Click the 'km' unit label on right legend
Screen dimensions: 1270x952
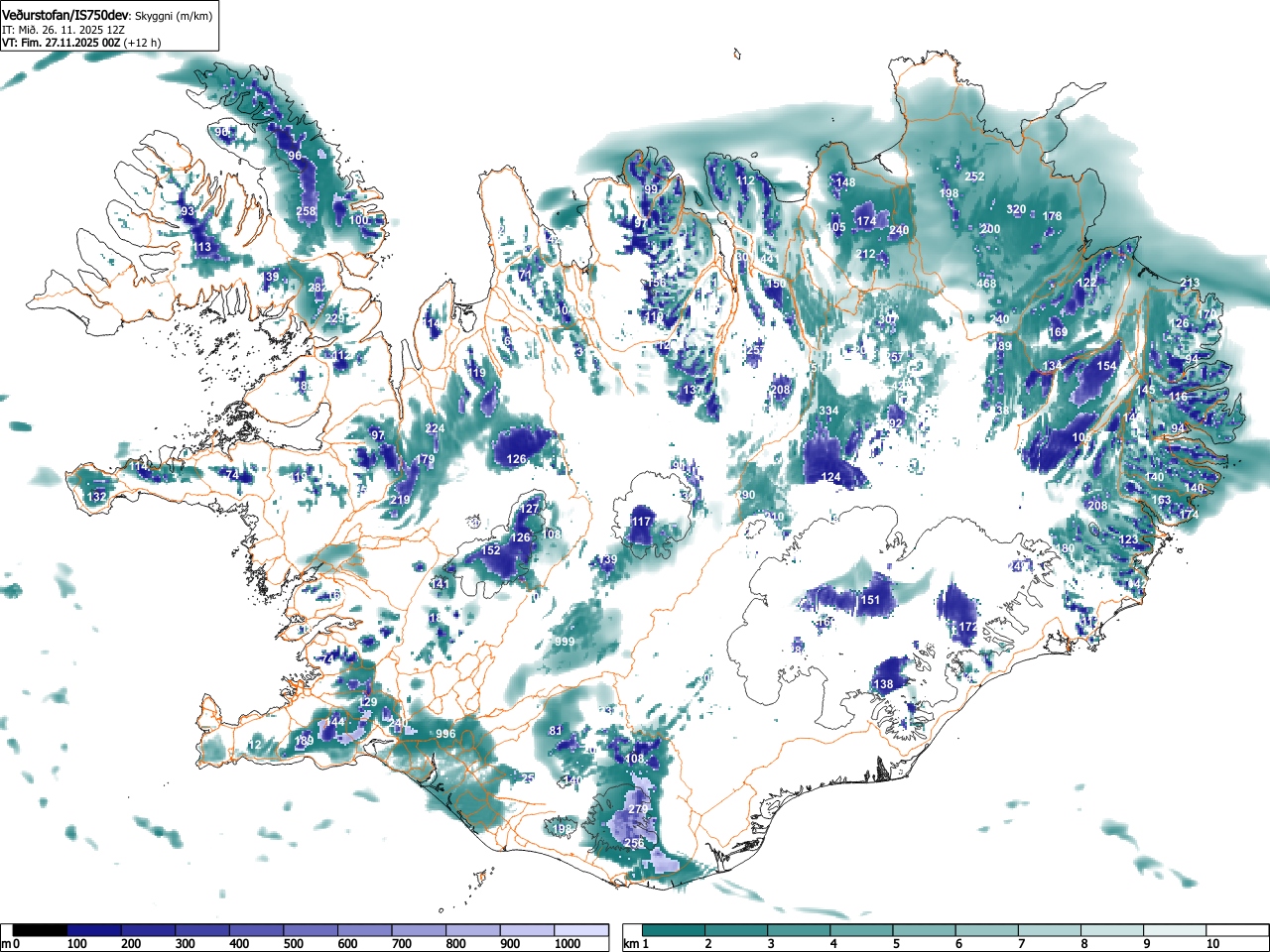[631, 944]
